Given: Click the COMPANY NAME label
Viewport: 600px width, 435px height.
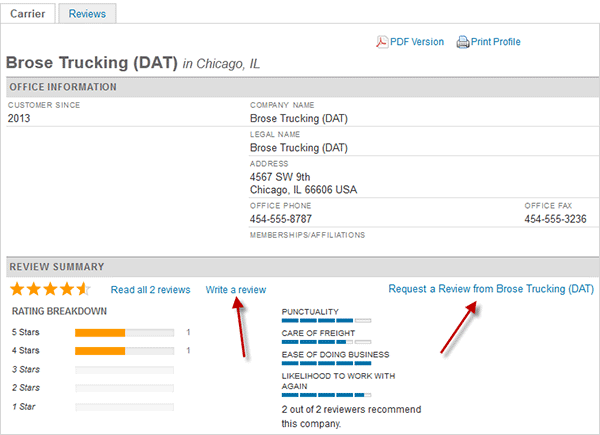Looking at the screenshot, I should [x=282, y=105].
